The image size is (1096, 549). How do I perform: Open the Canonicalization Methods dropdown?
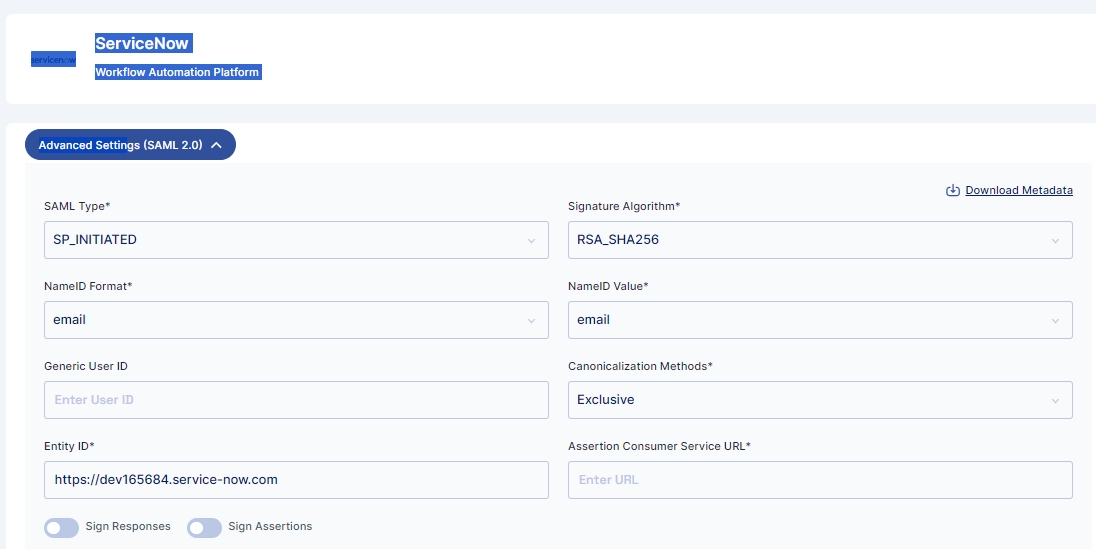click(x=820, y=400)
